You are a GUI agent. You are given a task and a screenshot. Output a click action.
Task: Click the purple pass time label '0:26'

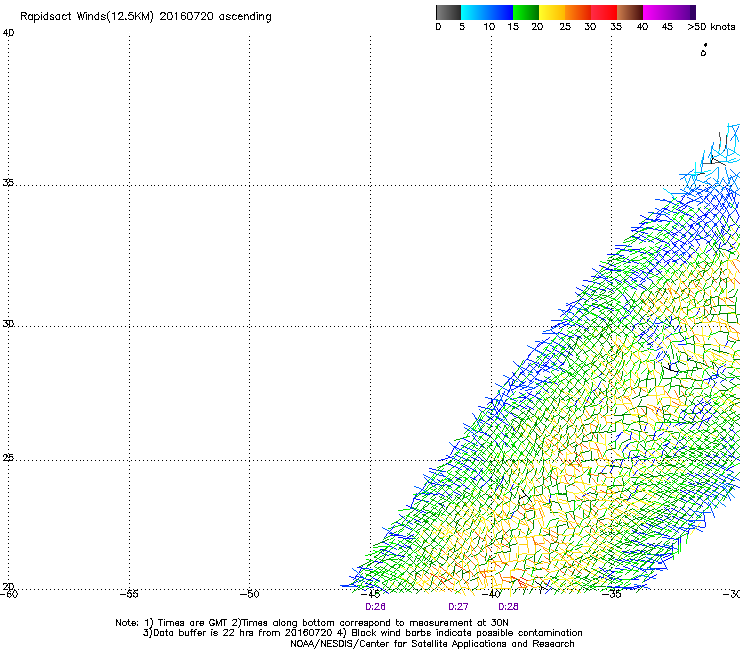(x=375, y=607)
